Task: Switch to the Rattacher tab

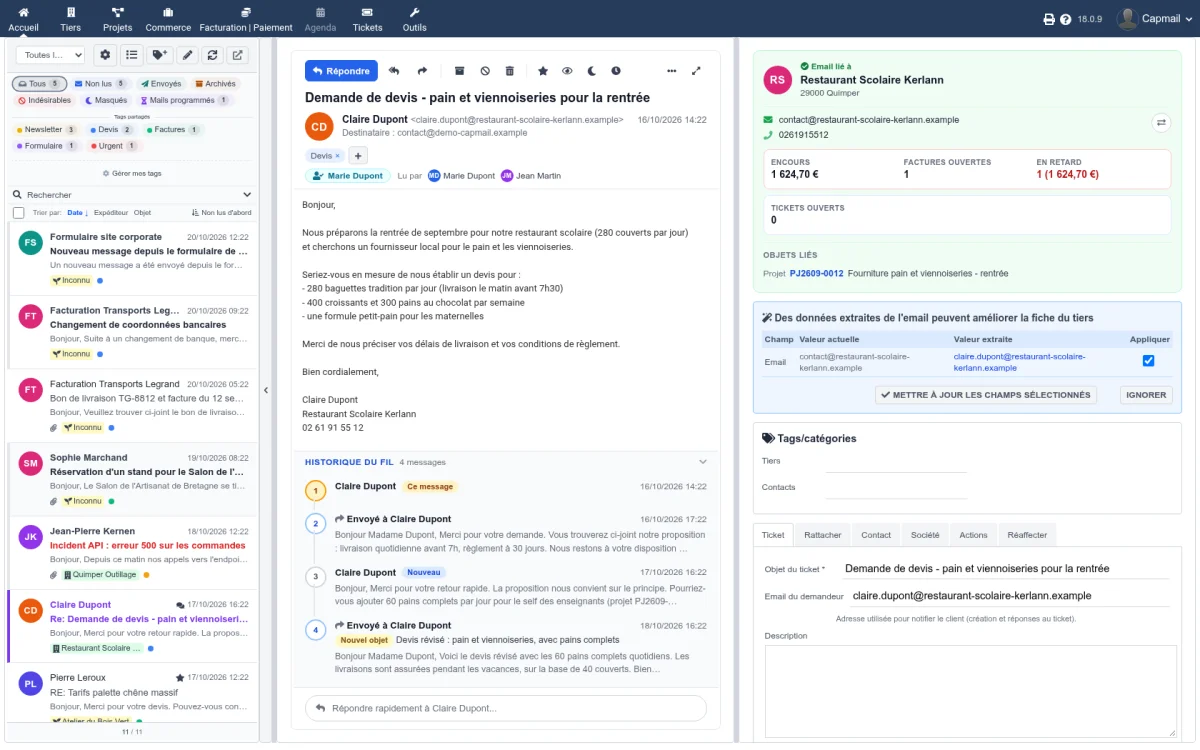Action: pos(823,535)
